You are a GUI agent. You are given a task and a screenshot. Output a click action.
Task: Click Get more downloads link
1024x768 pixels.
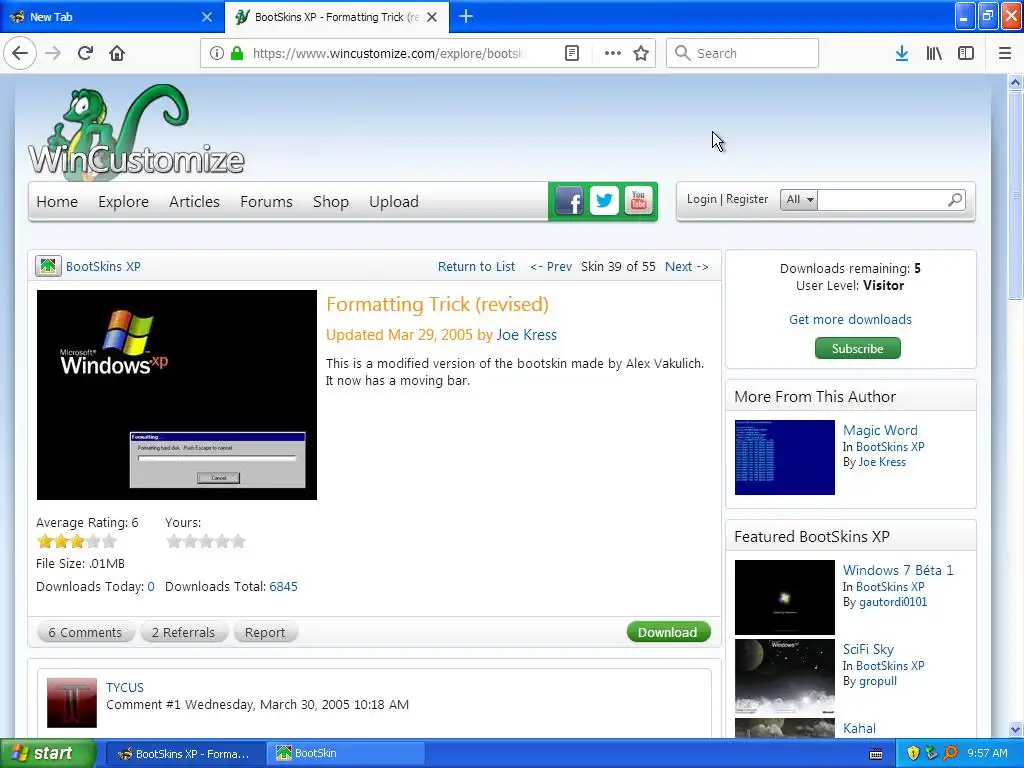(x=850, y=319)
